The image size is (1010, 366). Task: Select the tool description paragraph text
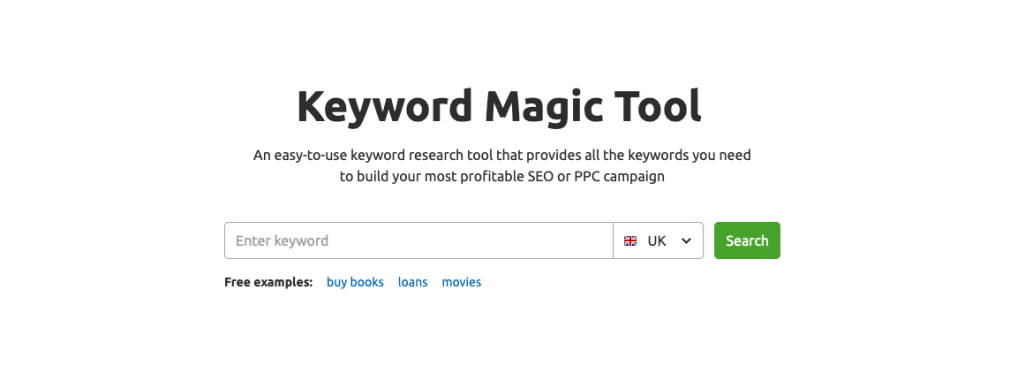[502, 166]
